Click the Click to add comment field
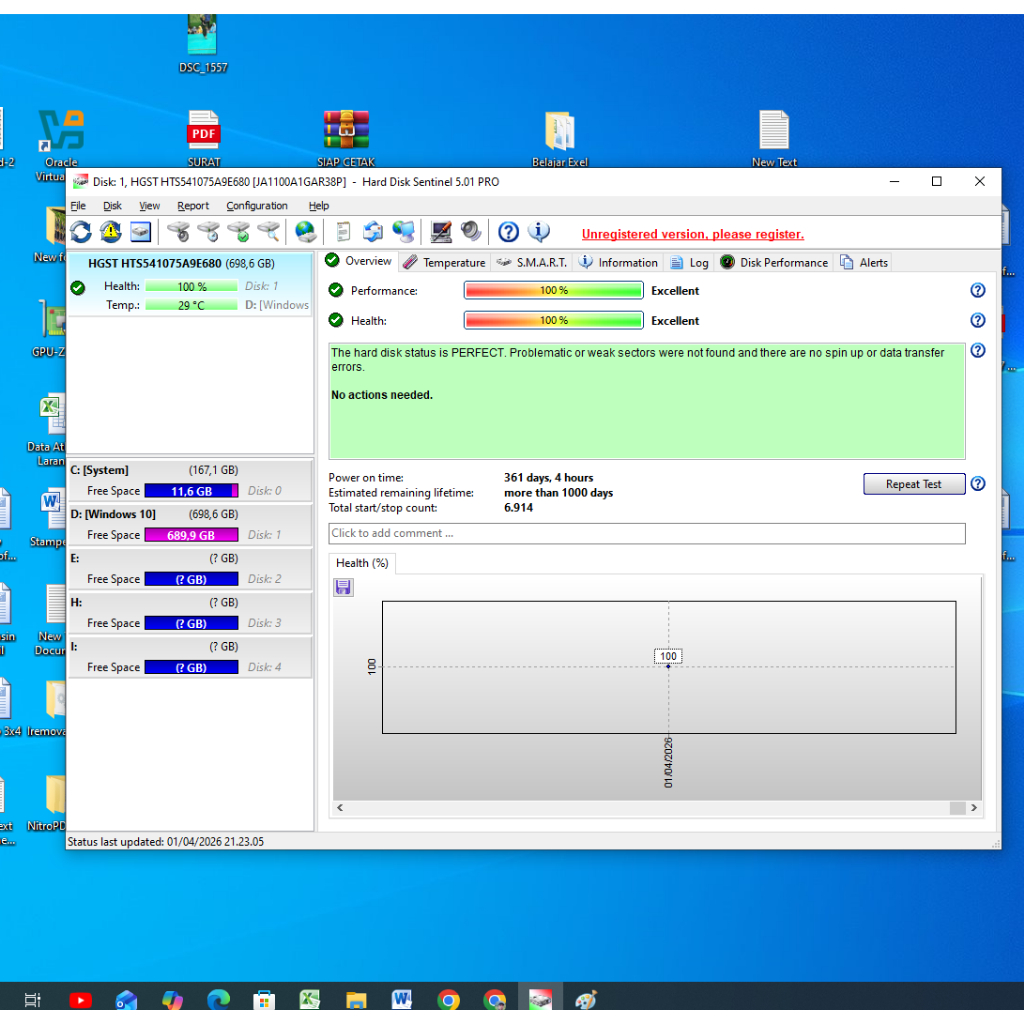Screen dimensions: 1024x1024 pyautogui.click(x=647, y=534)
